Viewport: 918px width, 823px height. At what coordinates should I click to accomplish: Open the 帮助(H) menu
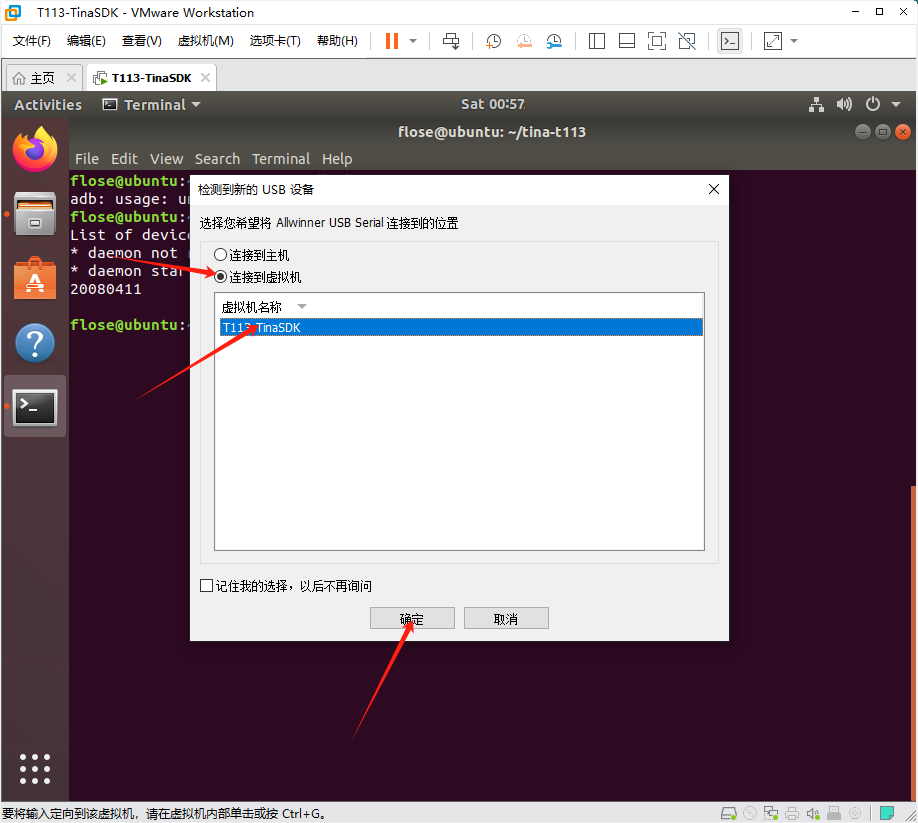337,41
